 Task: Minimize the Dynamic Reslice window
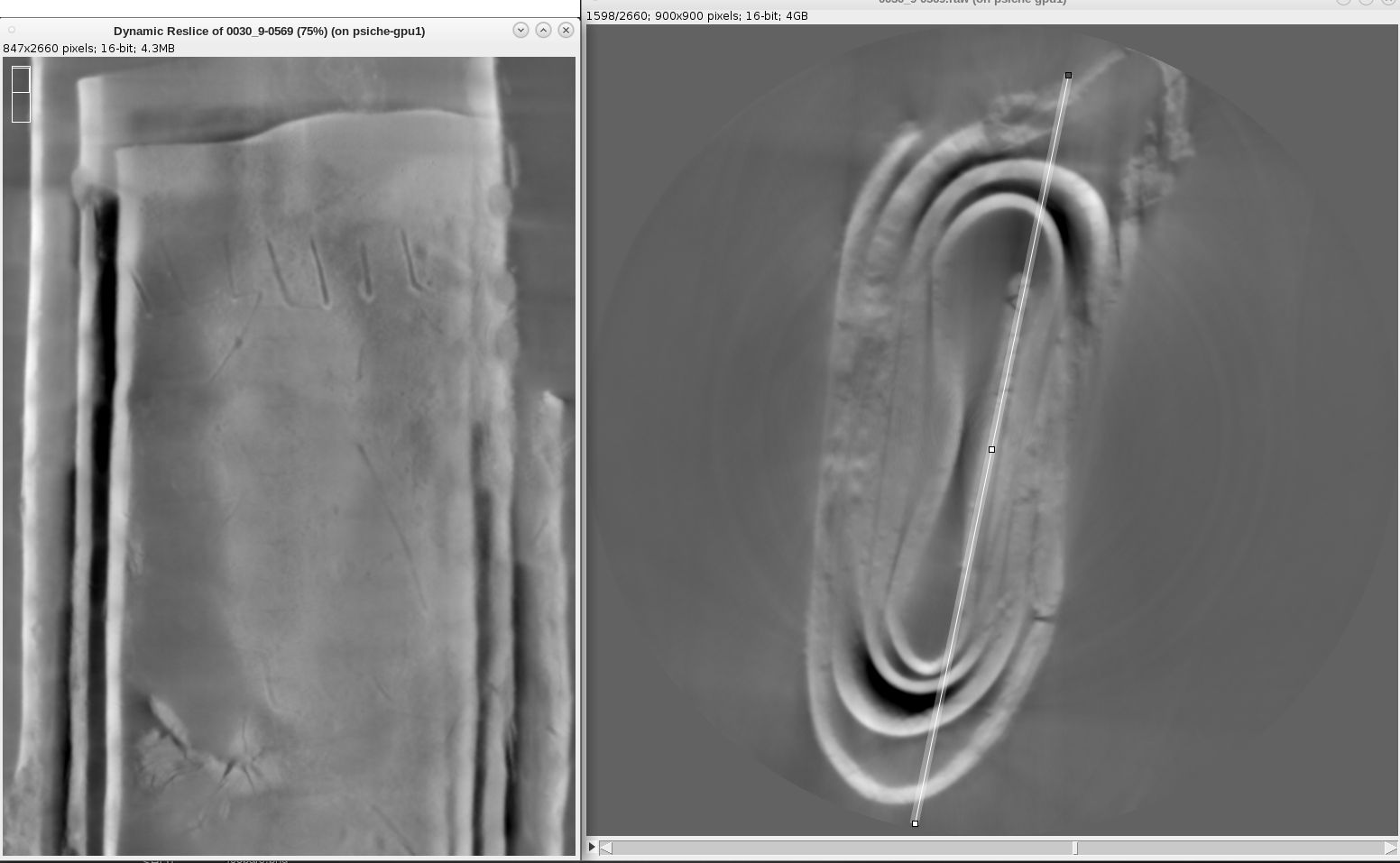coord(520,30)
